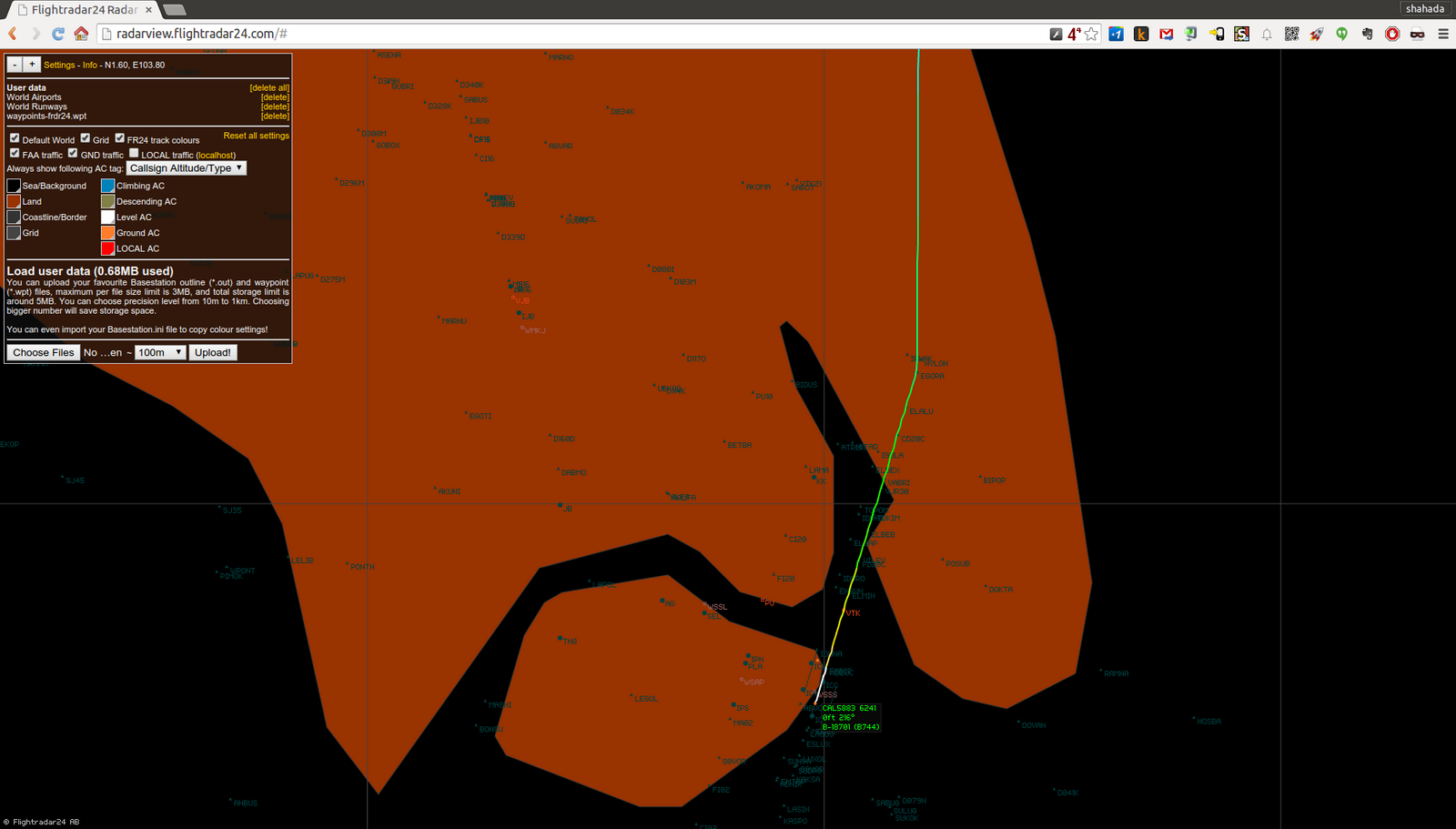
Task: Click the Flash plugin icon in address bar
Action: tap(1056, 34)
